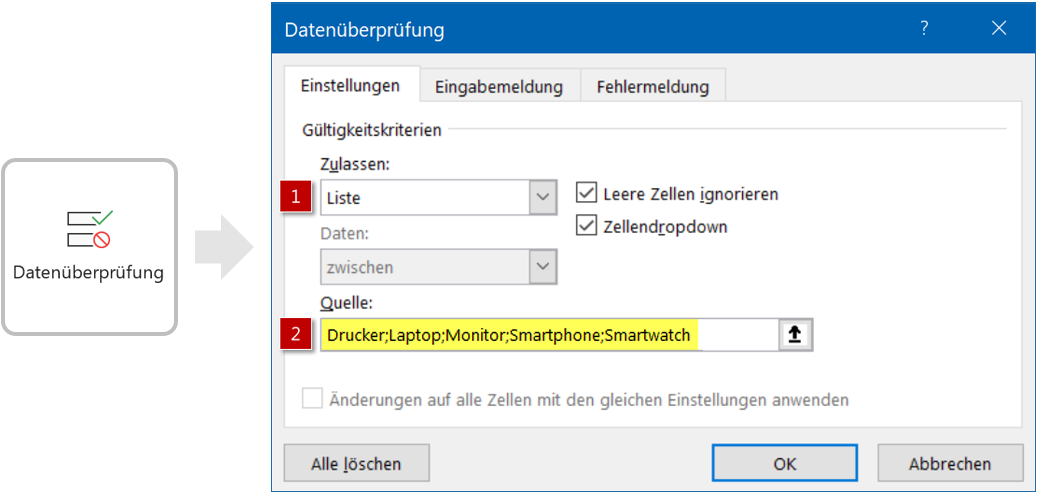Viewport: 1037px width, 493px height.
Task: Click the collapse dialog arrow beside Quelle
Action: 795,336
